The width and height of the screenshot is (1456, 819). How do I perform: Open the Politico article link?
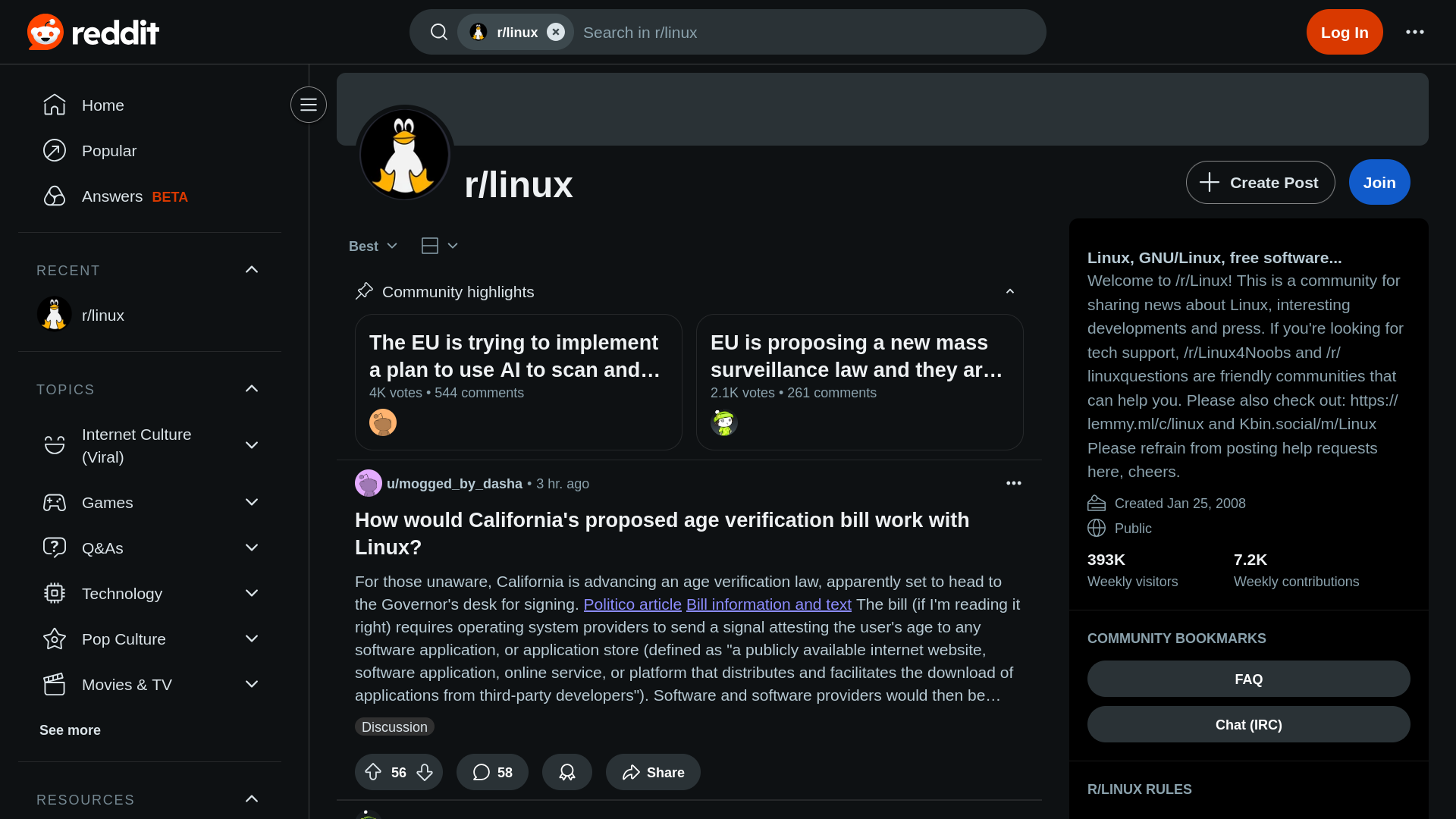coord(632,604)
